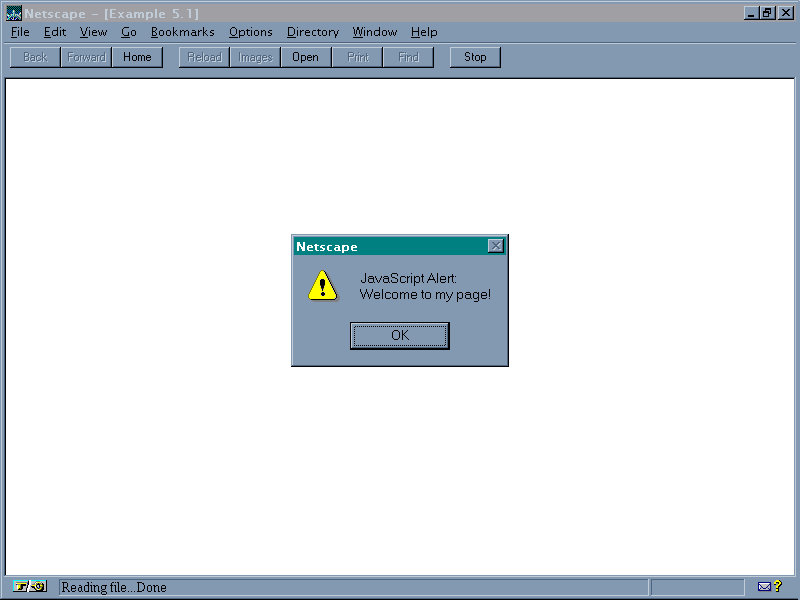Select the Print toolbar button
800x600 pixels.
pos(358,57)
